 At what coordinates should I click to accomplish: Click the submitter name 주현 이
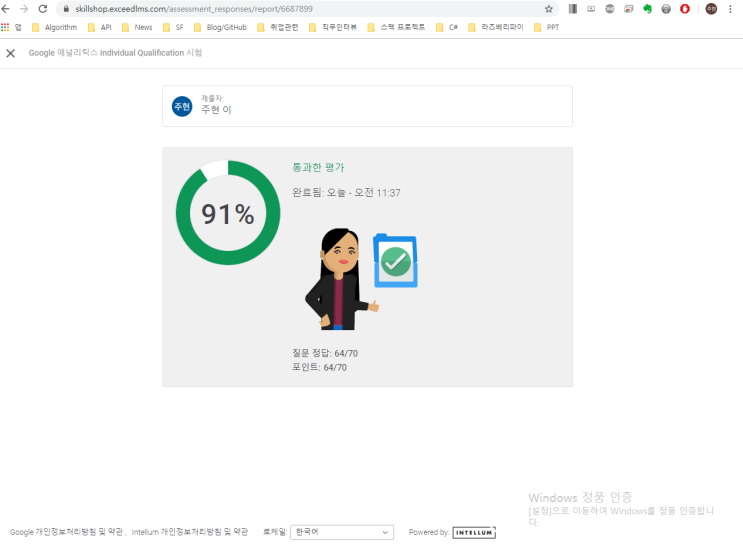[x=216, y=109]
